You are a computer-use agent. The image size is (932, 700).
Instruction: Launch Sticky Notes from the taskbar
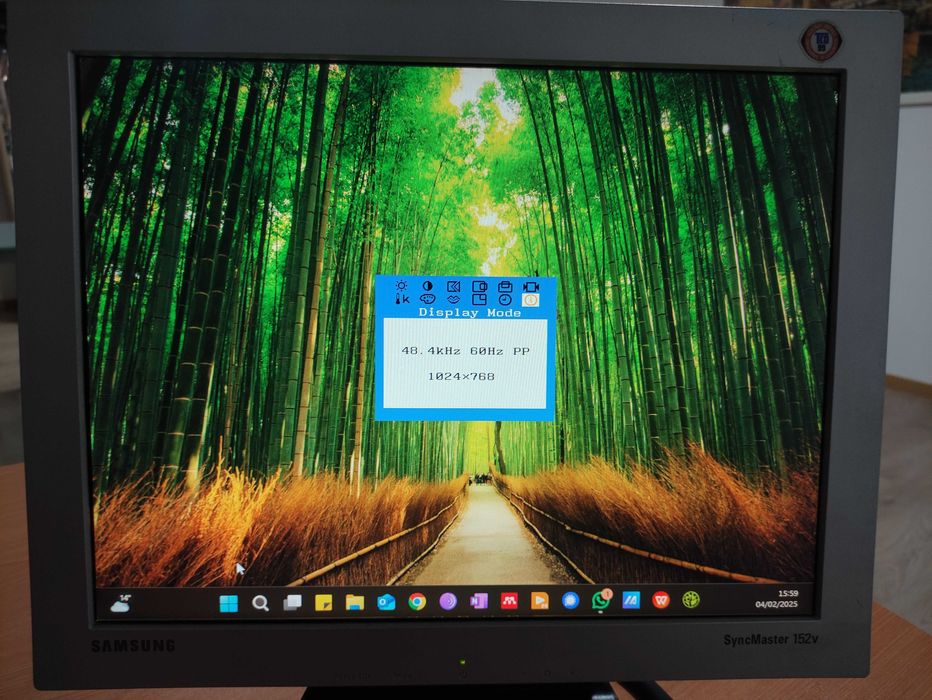coord(323,603)
